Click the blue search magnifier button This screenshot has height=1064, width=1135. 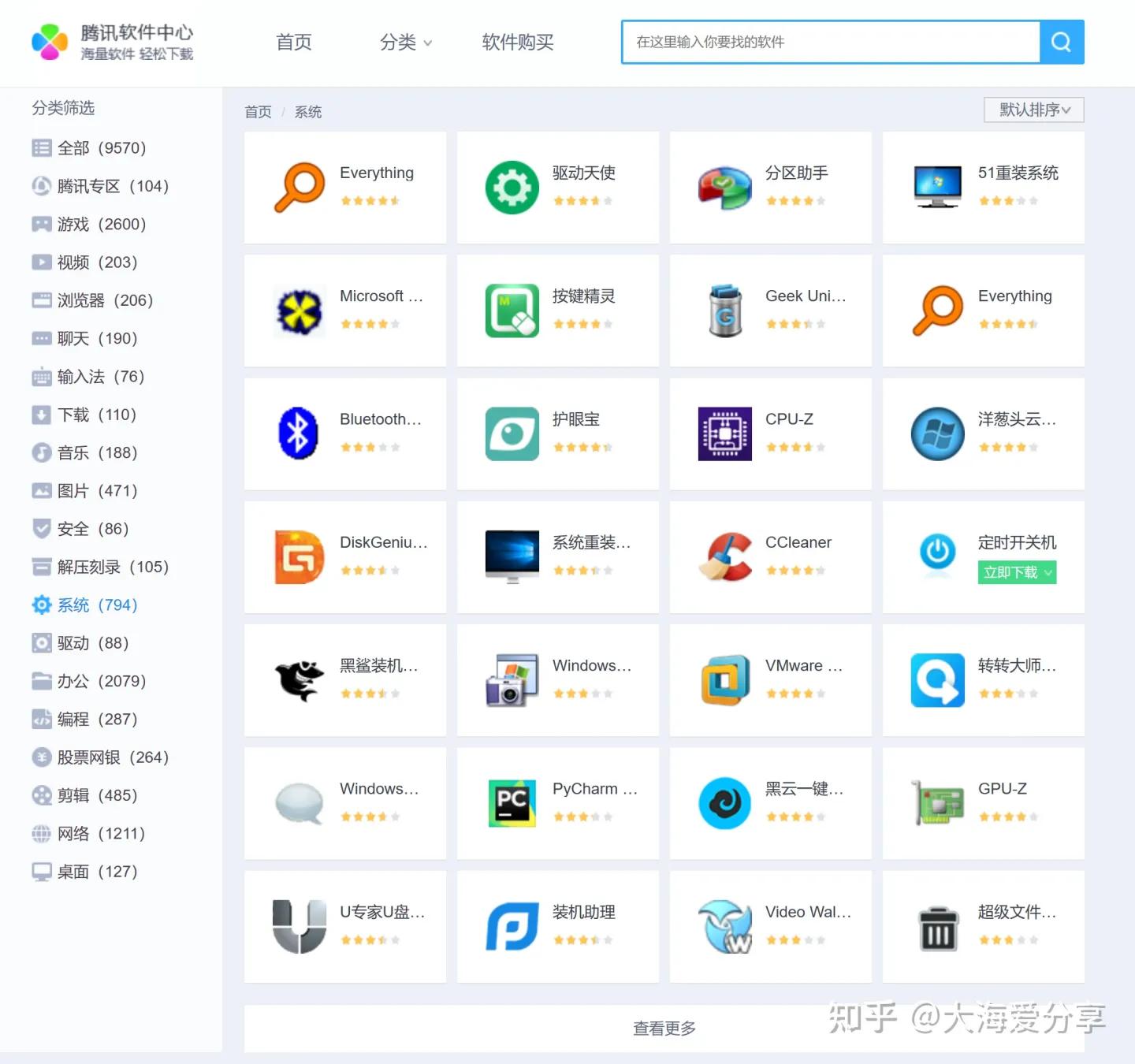click(1062, 42)
